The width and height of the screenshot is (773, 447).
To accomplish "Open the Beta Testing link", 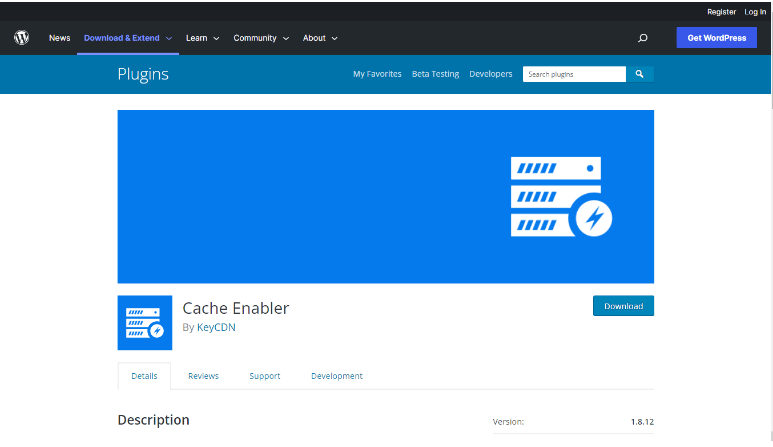I will point(435,74).
